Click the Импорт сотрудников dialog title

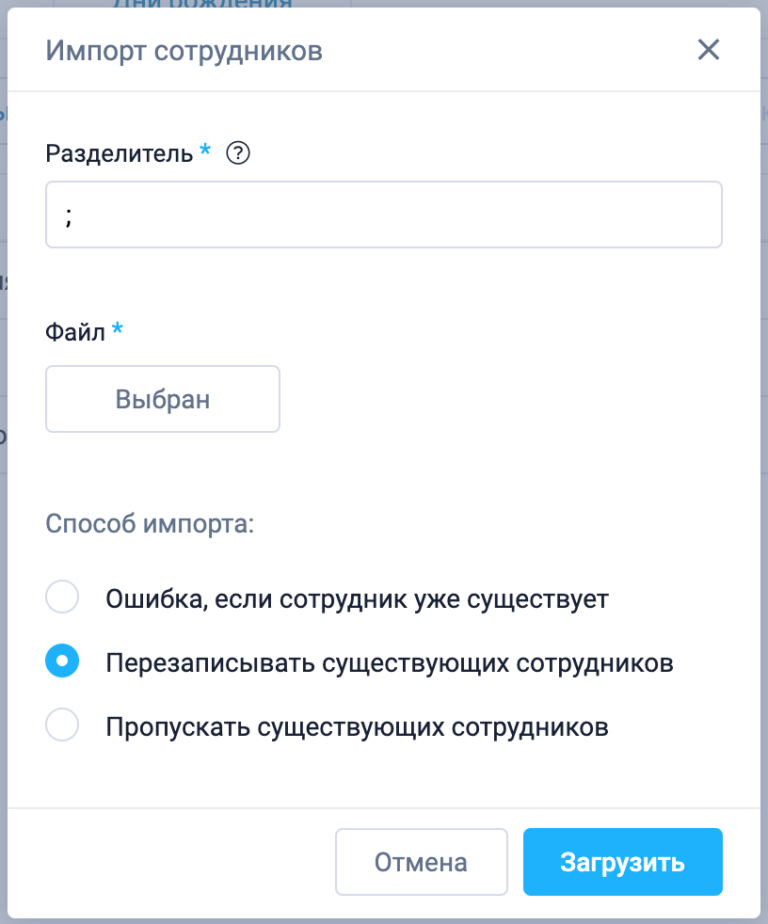[x=184, y=51]
